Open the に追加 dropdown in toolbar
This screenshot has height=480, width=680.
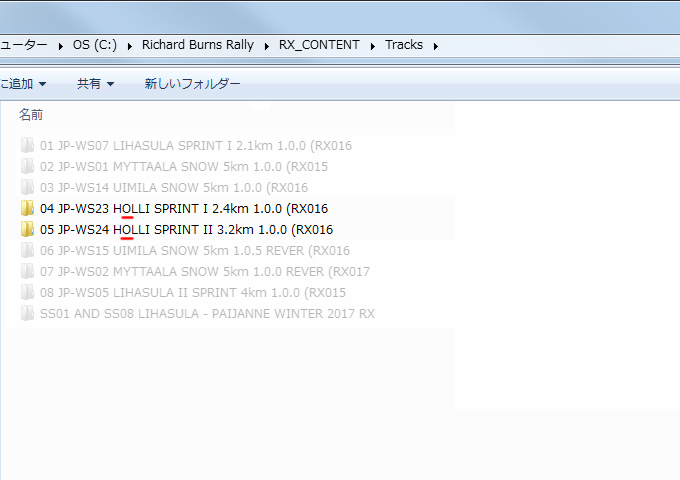[x=23, y=84]
